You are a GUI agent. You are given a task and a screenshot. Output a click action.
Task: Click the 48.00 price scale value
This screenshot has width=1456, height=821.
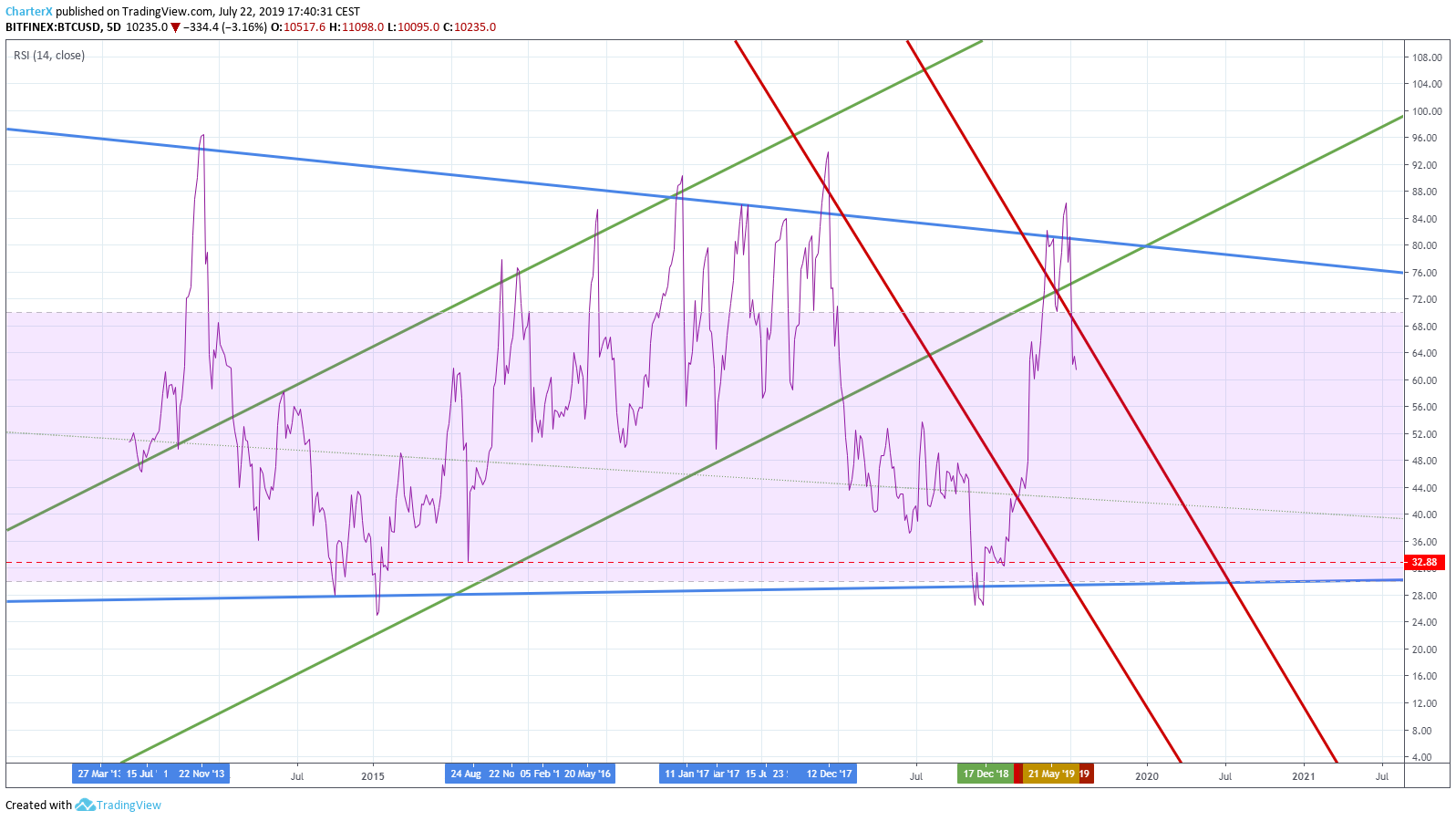[x=1424, y=461]
